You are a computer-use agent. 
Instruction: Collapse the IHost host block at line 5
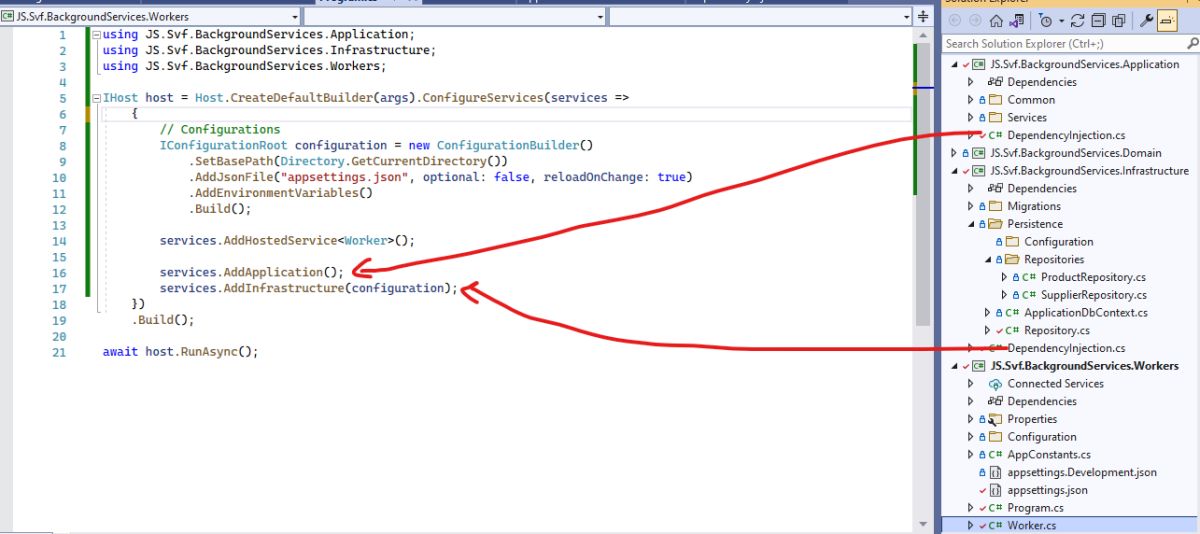click(95, 99)
